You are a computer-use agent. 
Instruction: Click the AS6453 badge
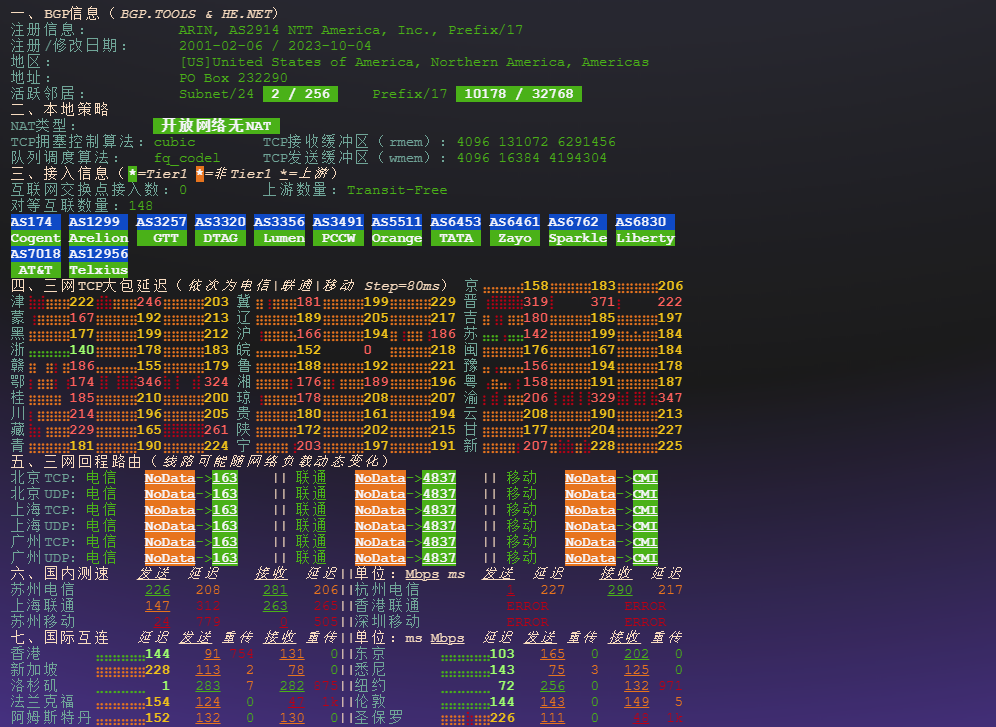tap(456, 222)
